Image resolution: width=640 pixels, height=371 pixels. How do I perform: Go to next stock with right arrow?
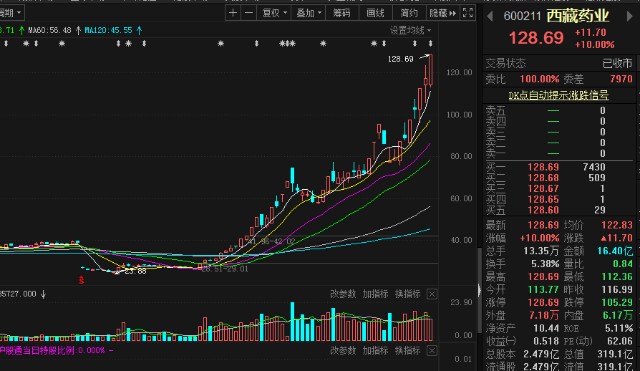[629, 16]
